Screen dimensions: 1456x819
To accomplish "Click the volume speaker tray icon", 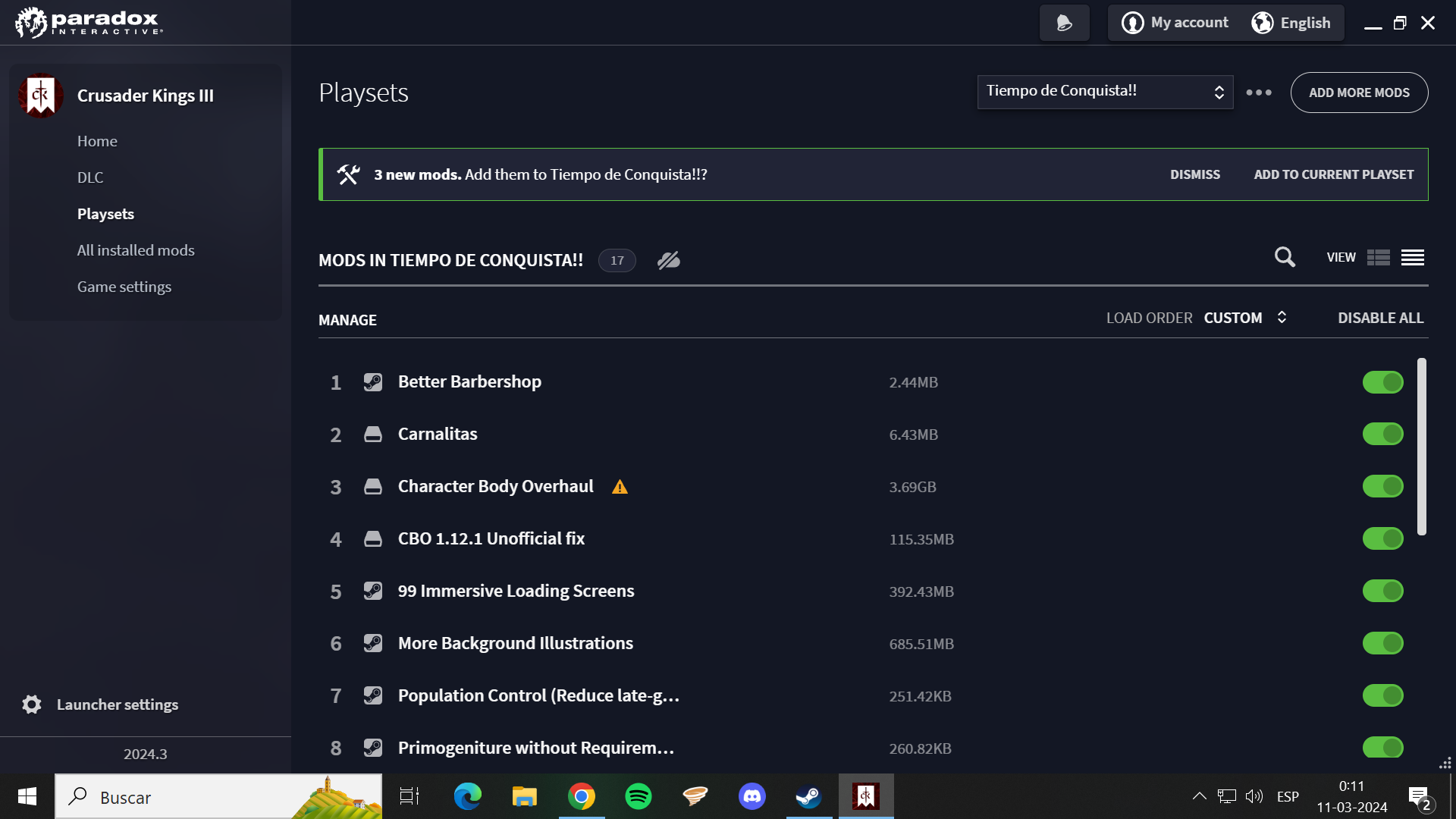I will pyautogui.click(x=1254, y=796).
